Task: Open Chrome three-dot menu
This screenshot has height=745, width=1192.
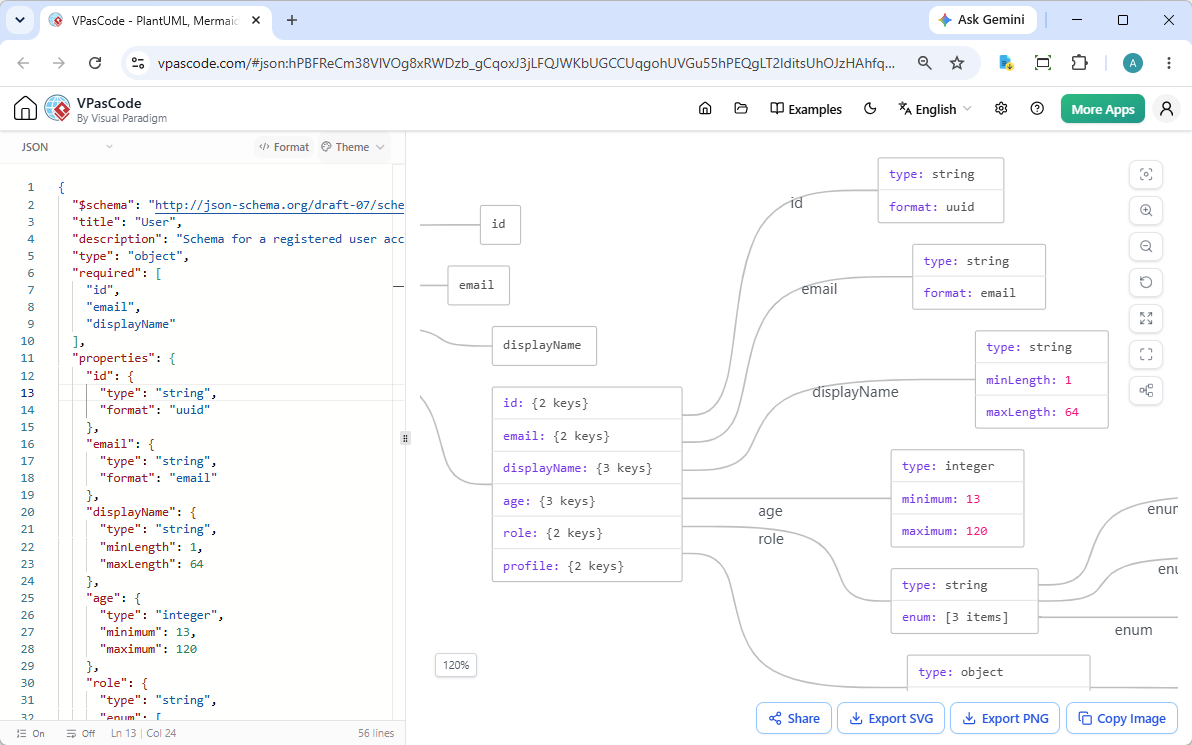Action: pos(1169,63)
